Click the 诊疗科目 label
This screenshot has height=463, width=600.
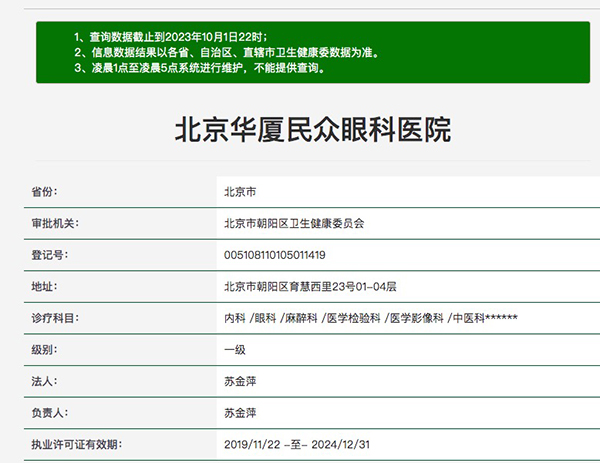pyautogui.click(x=55, y=318)
